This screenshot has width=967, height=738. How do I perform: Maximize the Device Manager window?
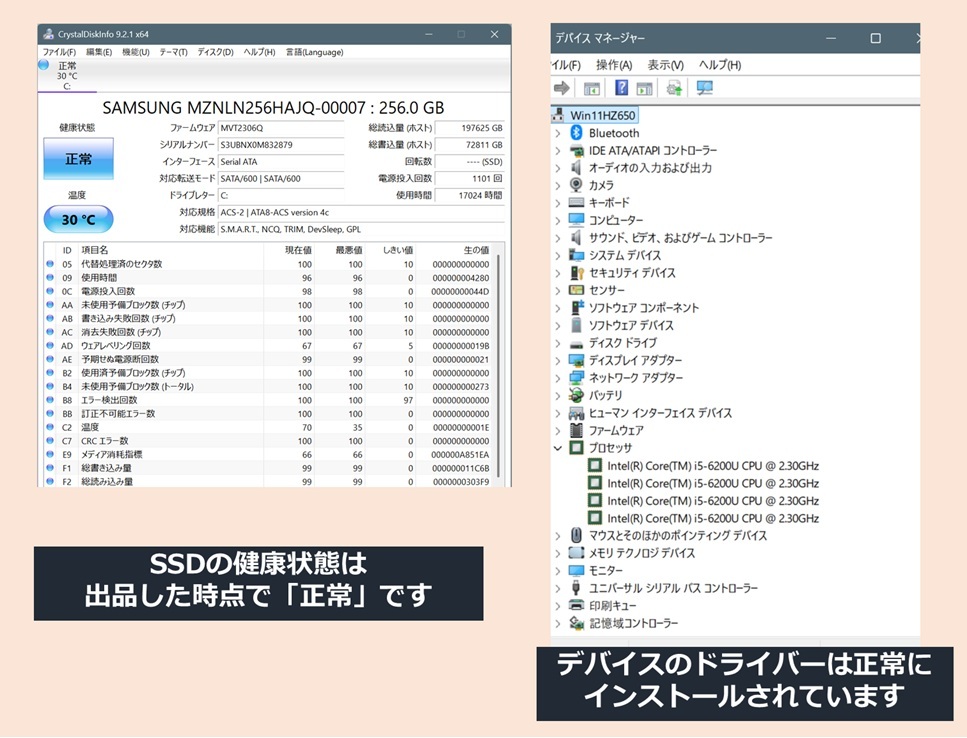tap(875, 38)
